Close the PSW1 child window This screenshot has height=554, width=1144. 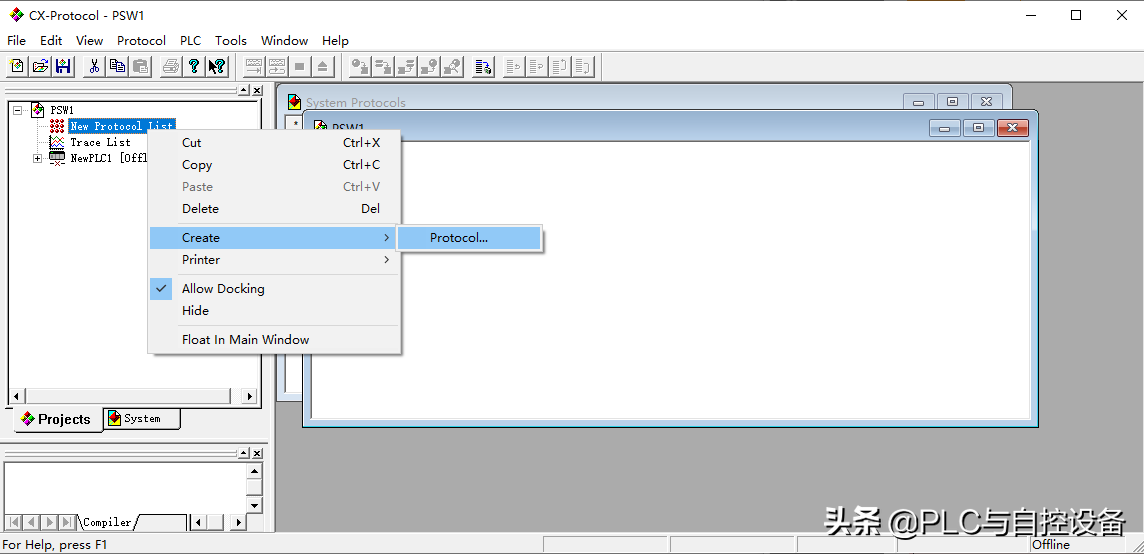1013,128
